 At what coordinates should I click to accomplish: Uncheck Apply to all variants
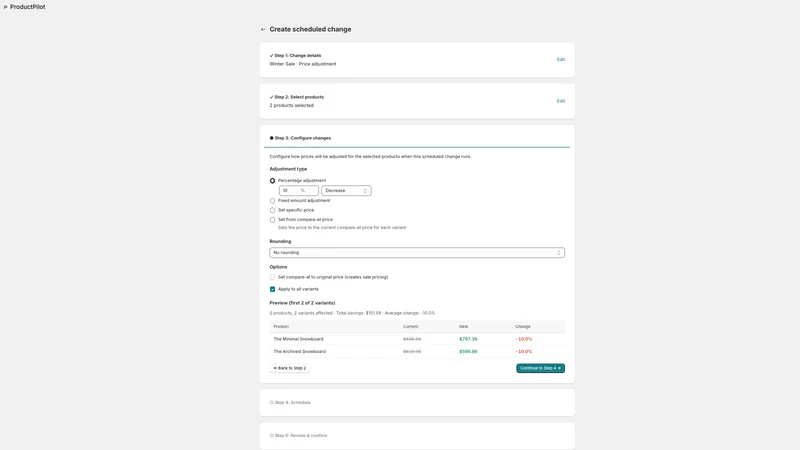click(x=272, y=289)
